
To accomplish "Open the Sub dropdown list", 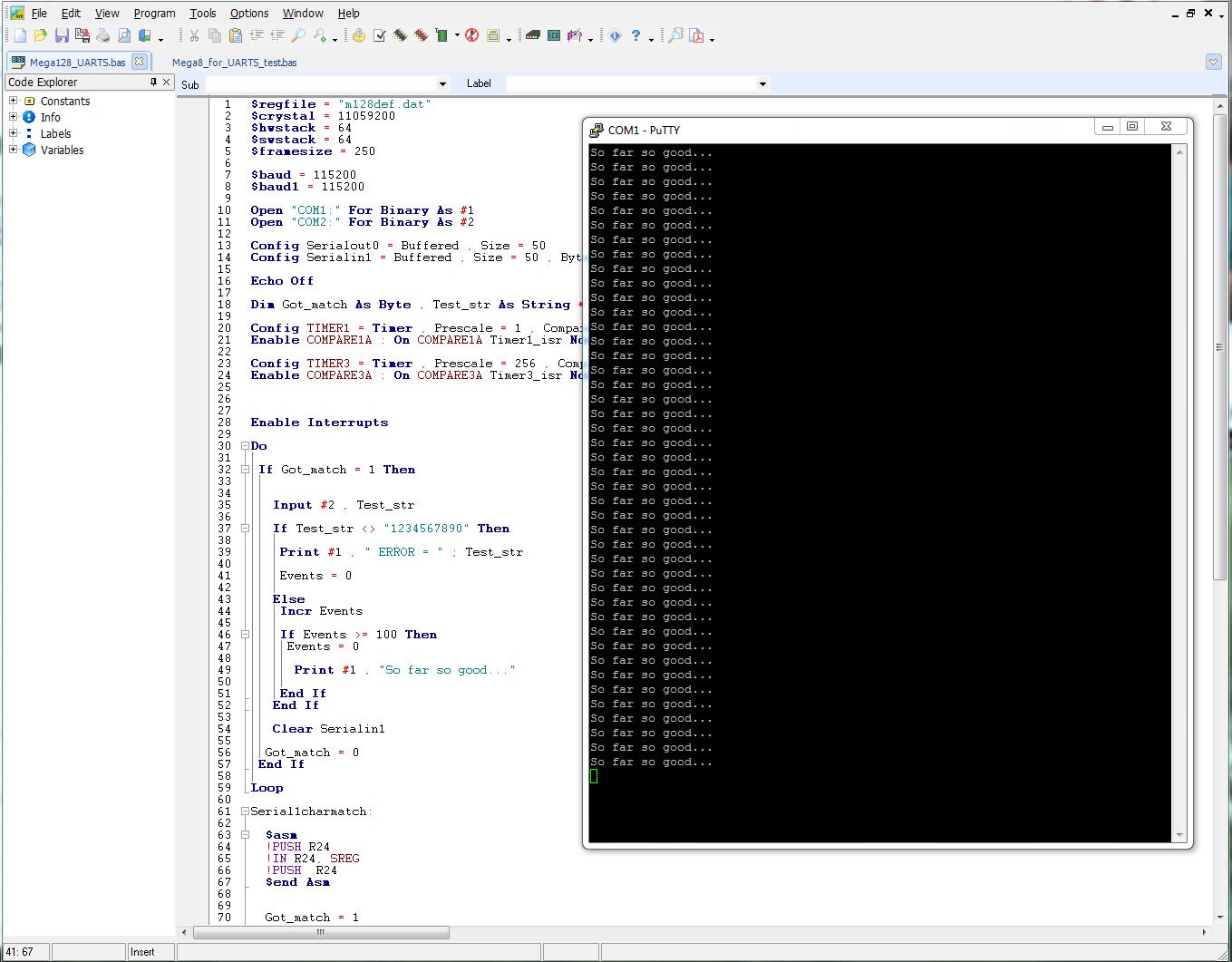I will tap(442, 84).
